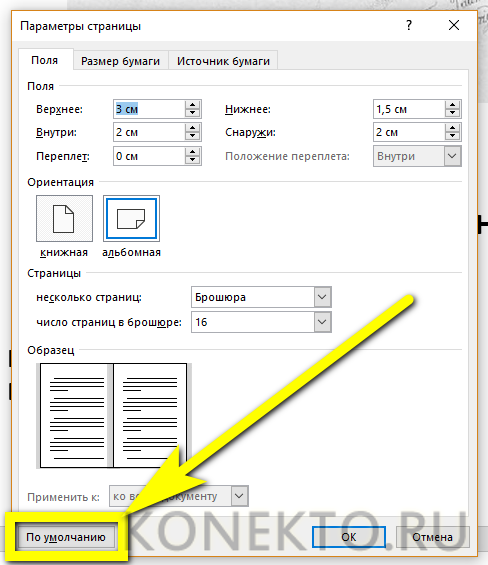Decrease the Нижнее margin with down arrow

452,113
